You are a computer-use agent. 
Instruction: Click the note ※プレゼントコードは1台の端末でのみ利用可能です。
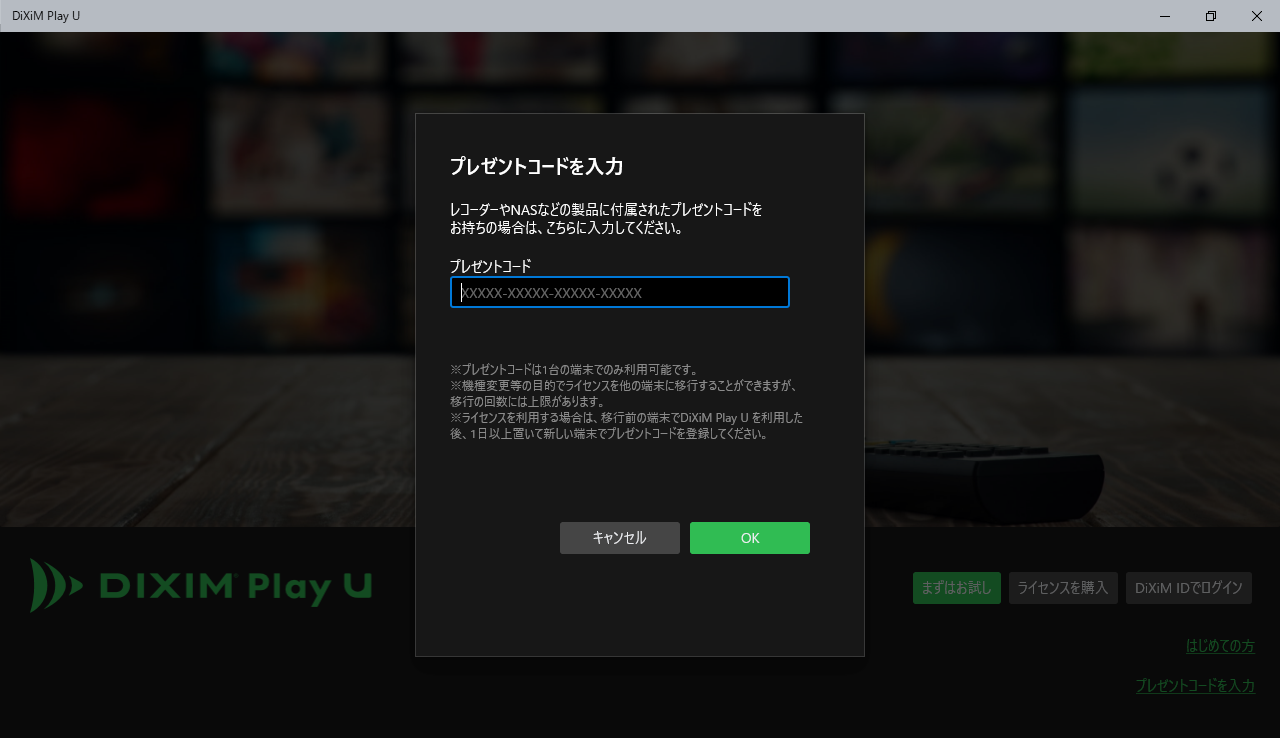click(574, 370)
